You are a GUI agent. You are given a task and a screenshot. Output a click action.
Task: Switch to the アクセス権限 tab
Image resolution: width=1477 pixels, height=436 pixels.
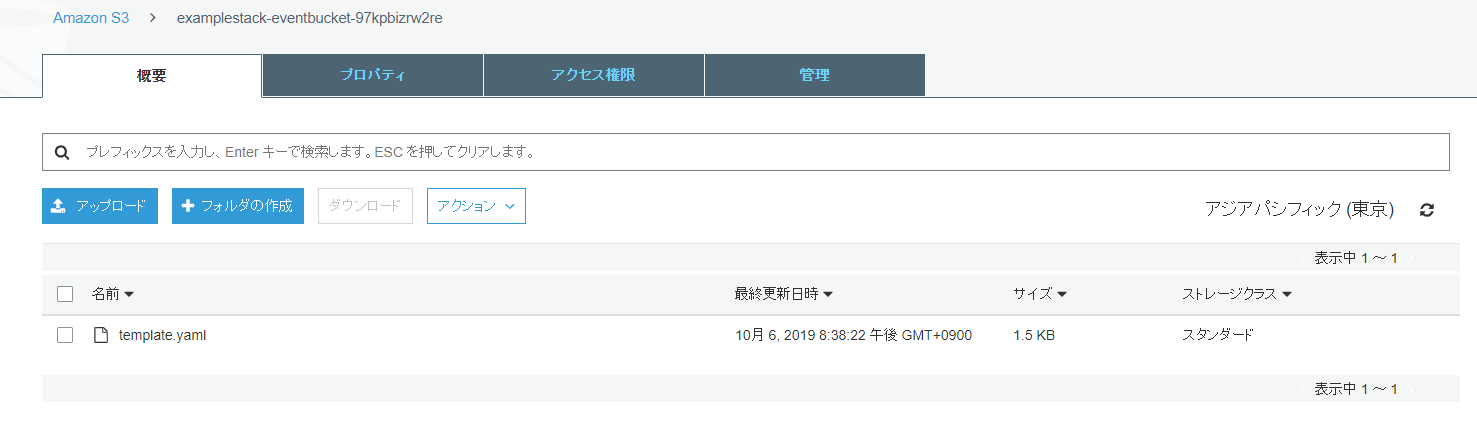pos(594,75)
